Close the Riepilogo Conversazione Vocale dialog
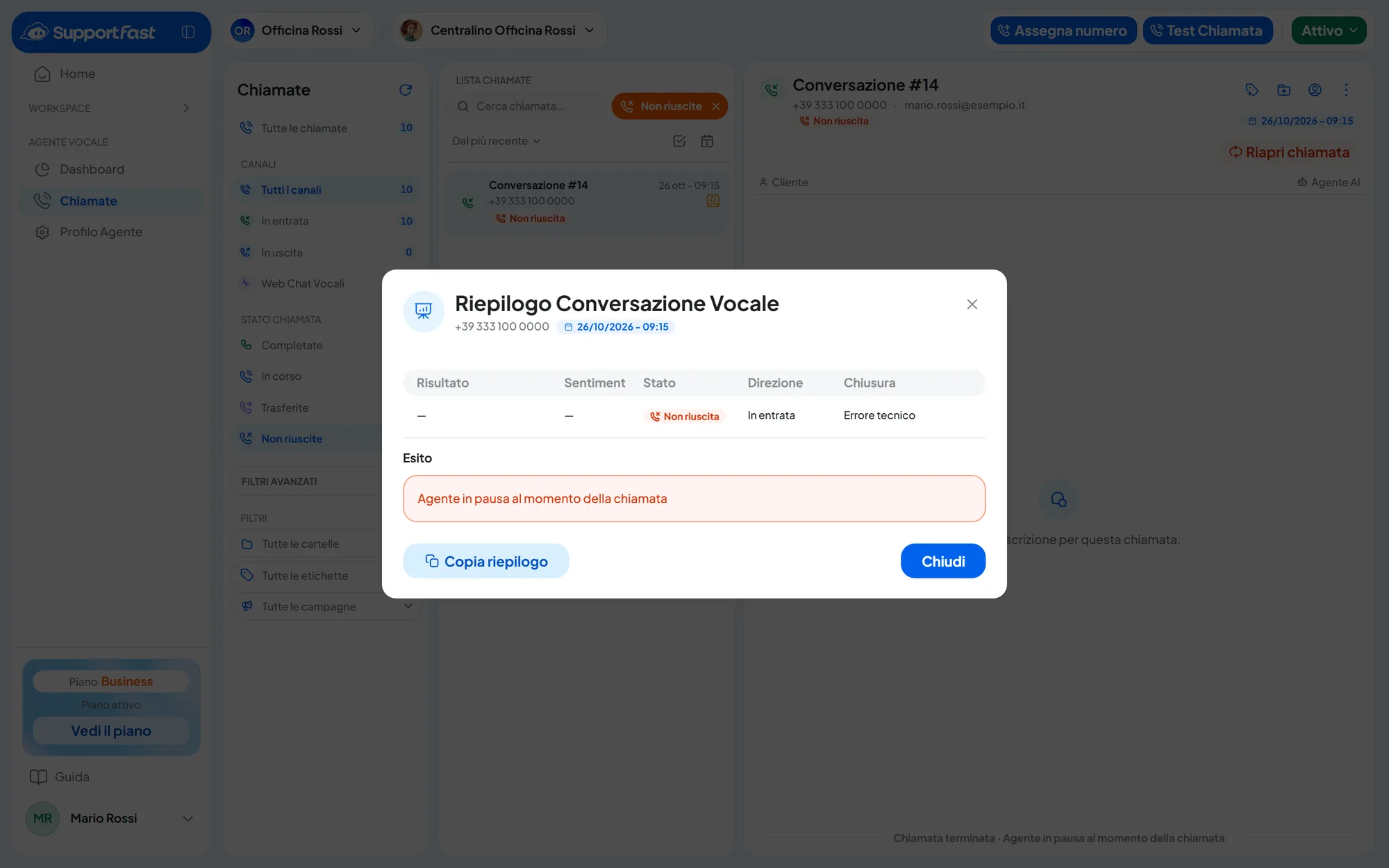This screenshot has width=1389, height=868. (x=972, y=304)
